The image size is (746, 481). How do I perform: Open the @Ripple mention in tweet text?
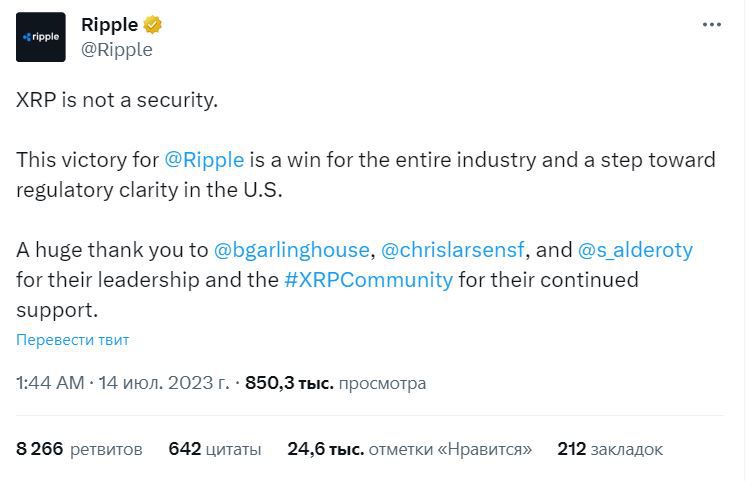204,160
